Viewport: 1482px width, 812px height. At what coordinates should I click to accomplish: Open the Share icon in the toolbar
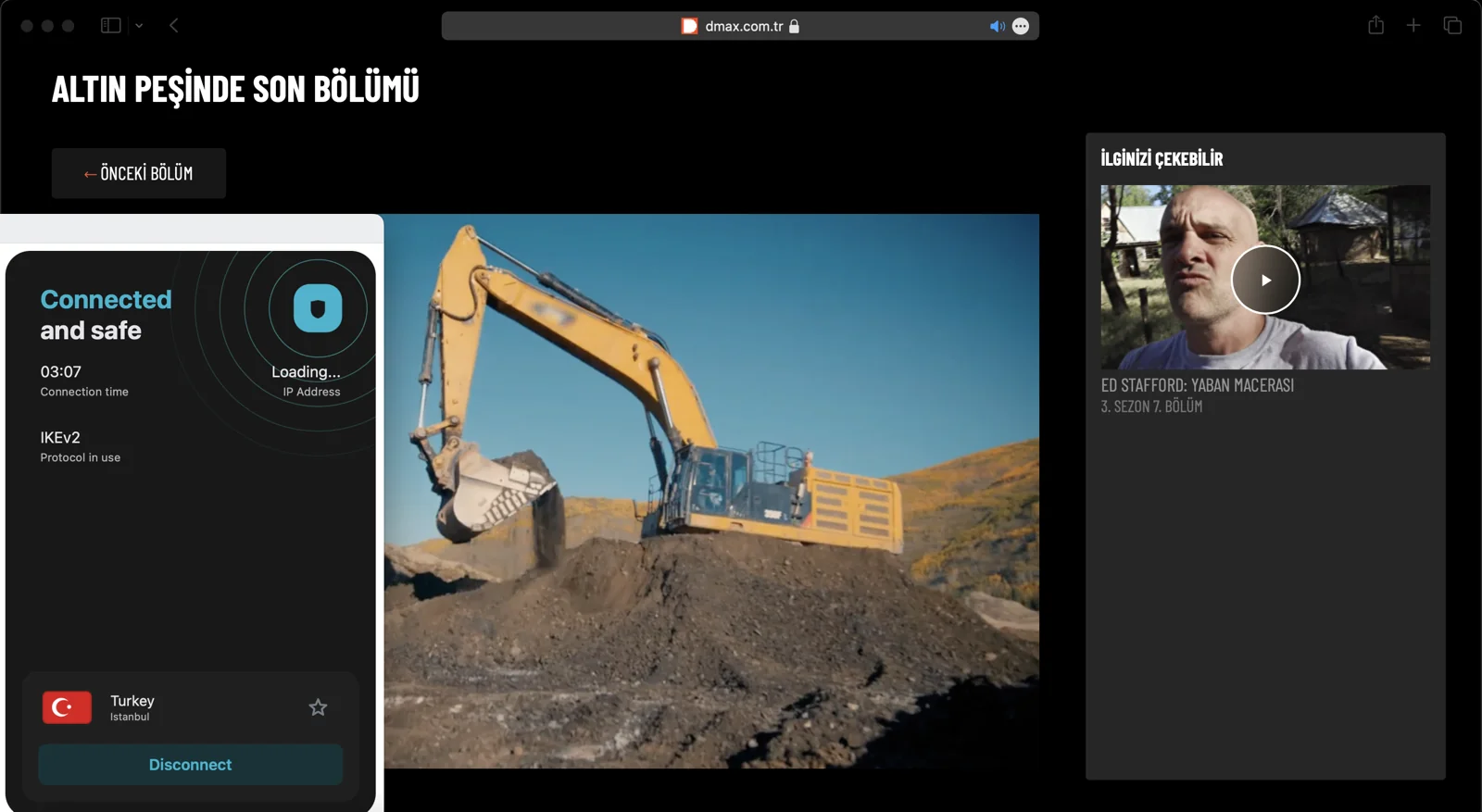(x=1375, y=26)
